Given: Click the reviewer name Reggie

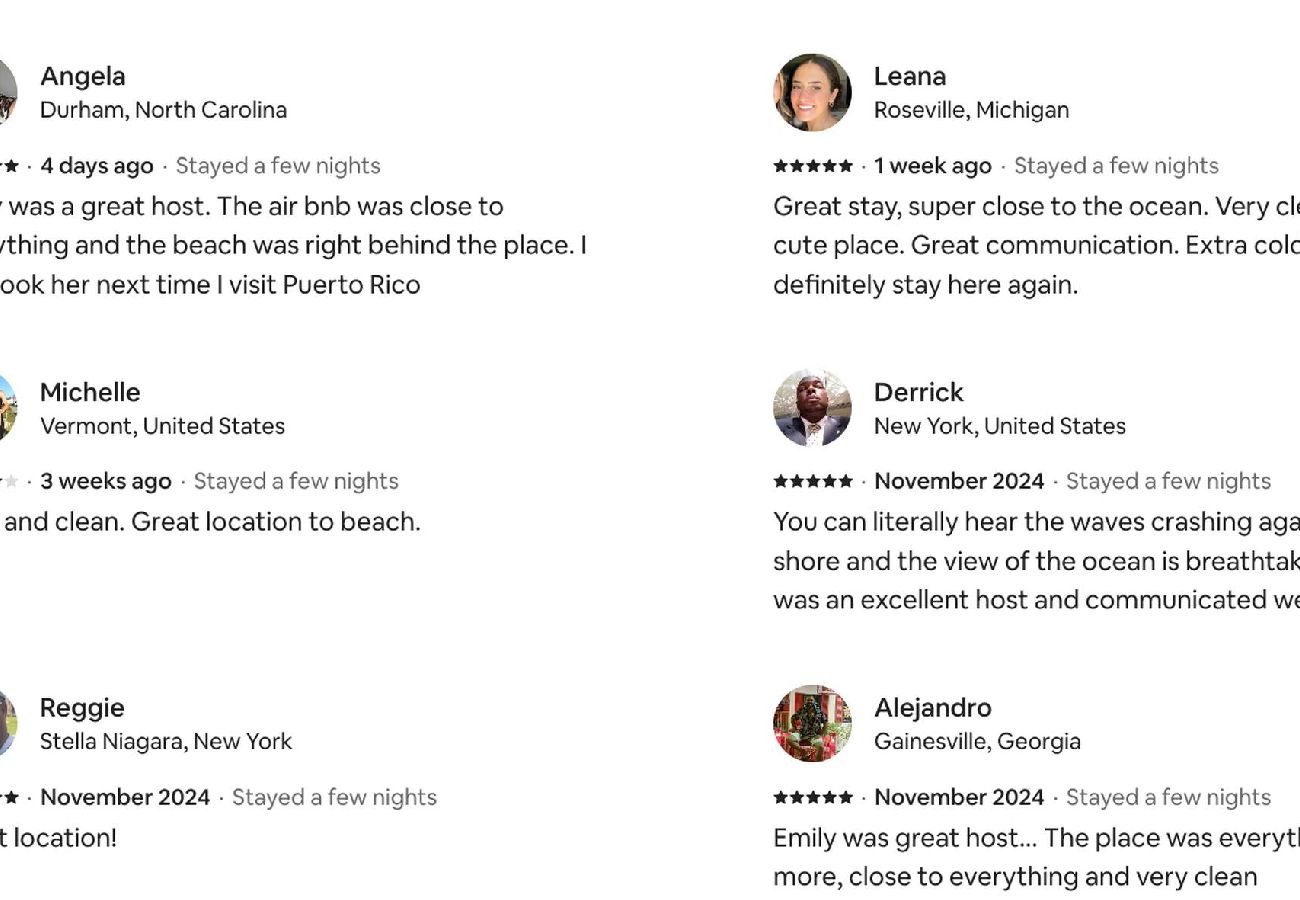Looking at the screenshot, I should point(82,708).
